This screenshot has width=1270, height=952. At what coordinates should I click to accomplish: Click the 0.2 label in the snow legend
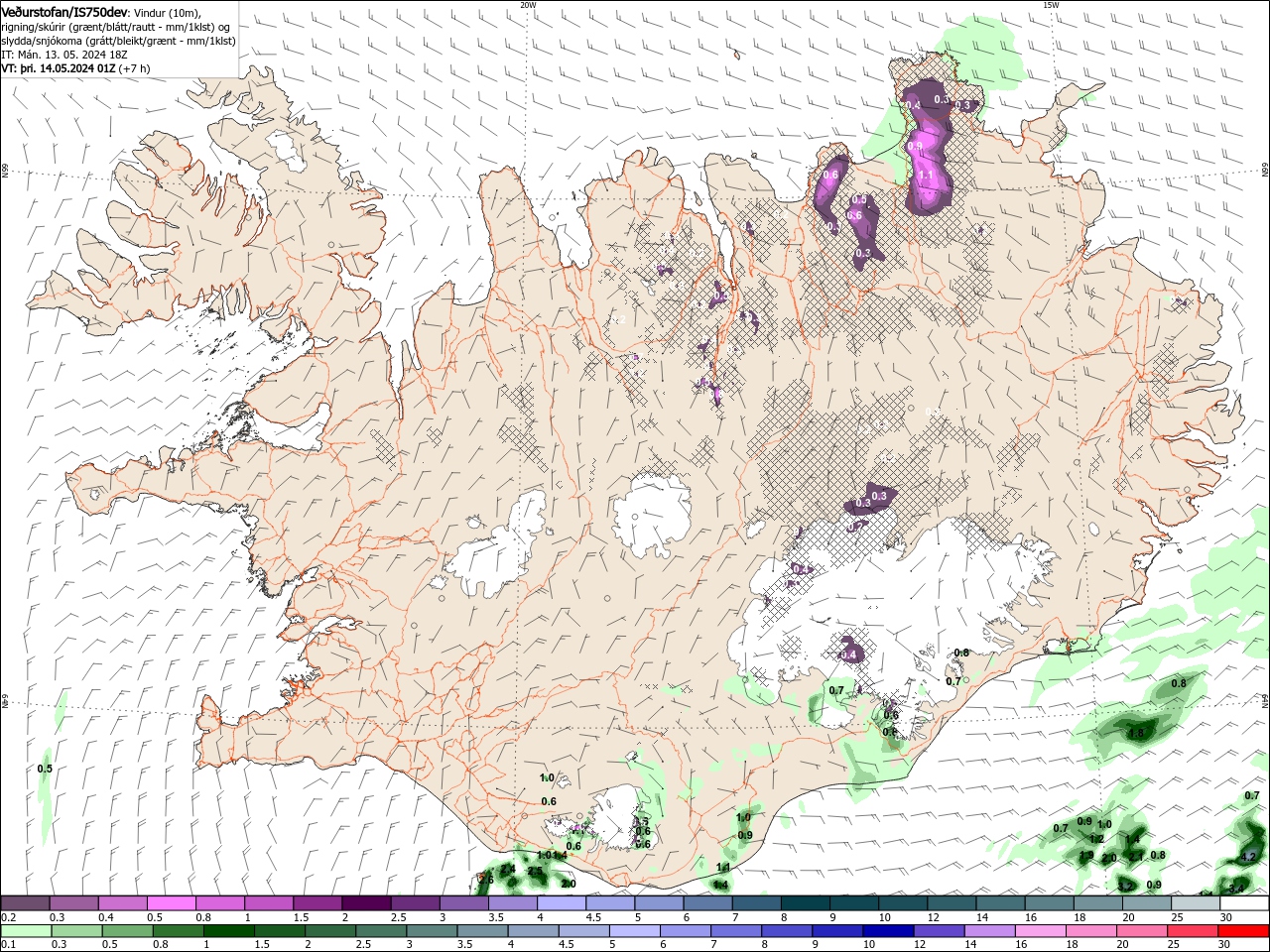9,918
